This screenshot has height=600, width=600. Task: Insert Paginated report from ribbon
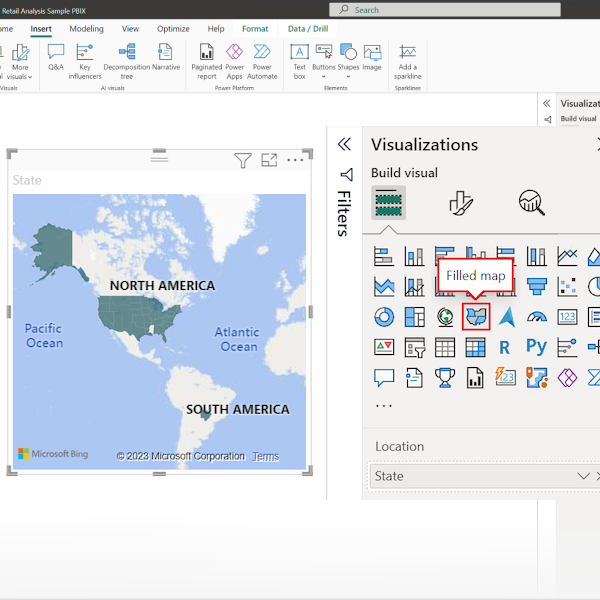coord(207,61)
